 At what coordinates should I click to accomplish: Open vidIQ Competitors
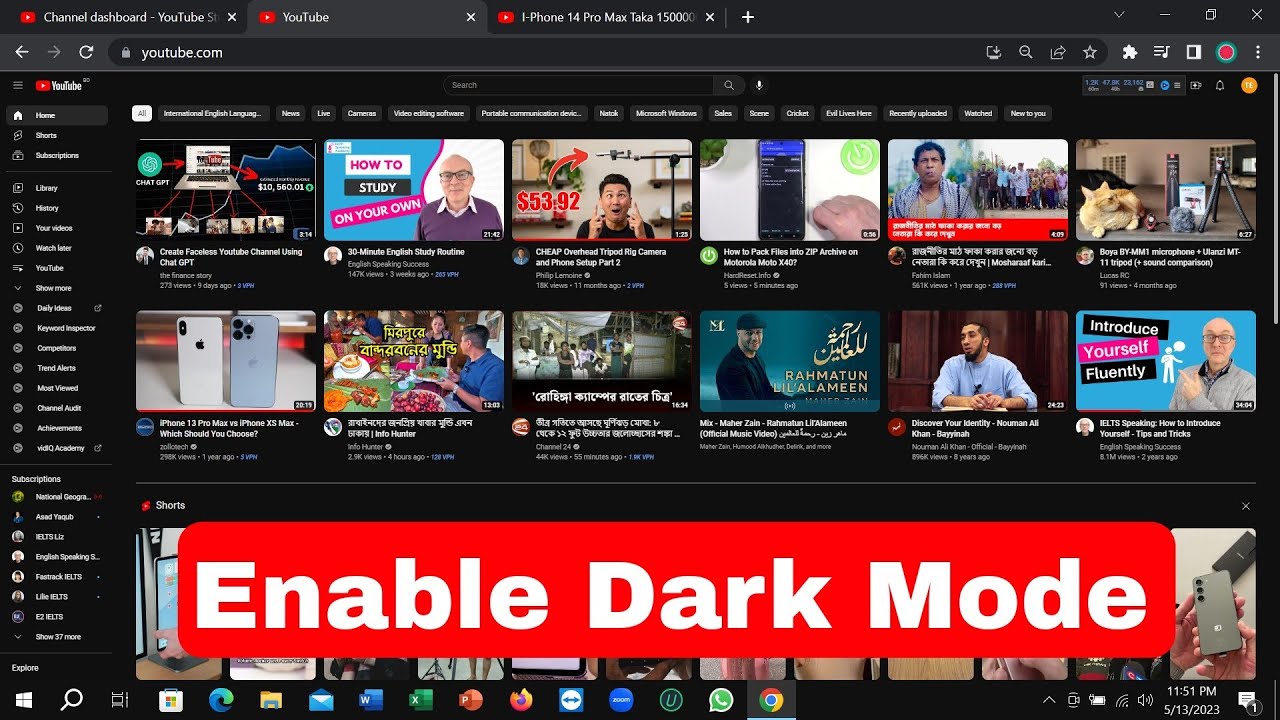click(x=56, y=348)
